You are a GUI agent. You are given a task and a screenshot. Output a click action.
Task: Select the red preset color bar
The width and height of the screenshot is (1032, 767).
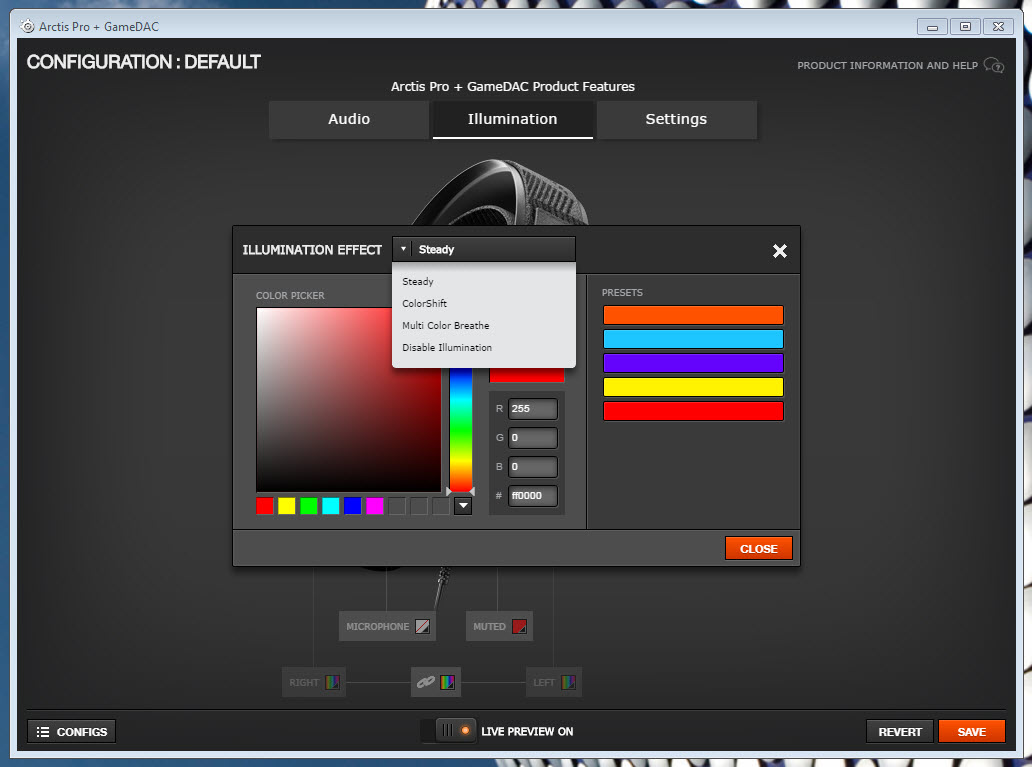click(693, 411)
